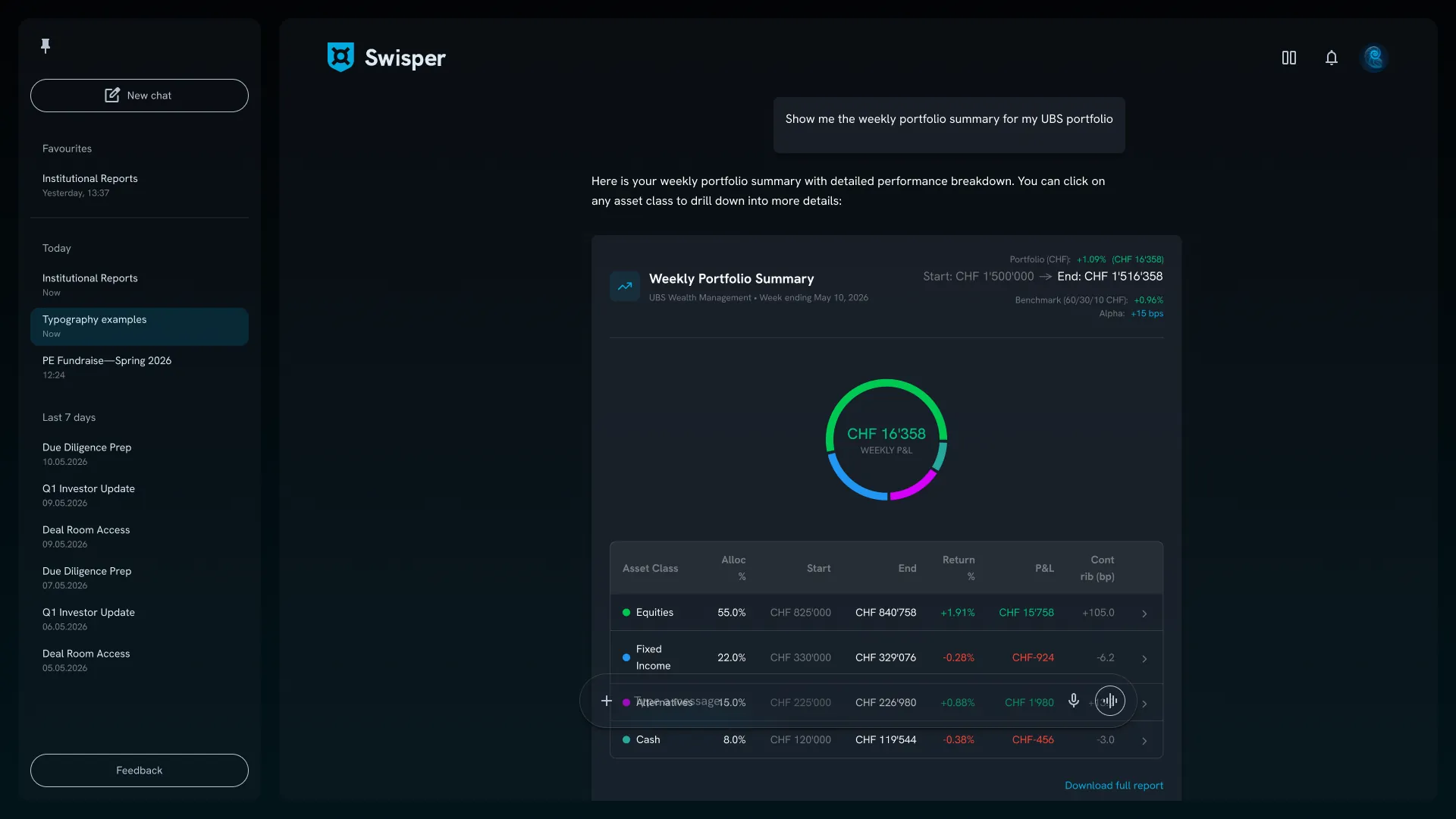Open the user profile avatar
Image resolution: width=1456 pixels, height=819 pixels.
pyautogui.click(x=1374, y=58)
